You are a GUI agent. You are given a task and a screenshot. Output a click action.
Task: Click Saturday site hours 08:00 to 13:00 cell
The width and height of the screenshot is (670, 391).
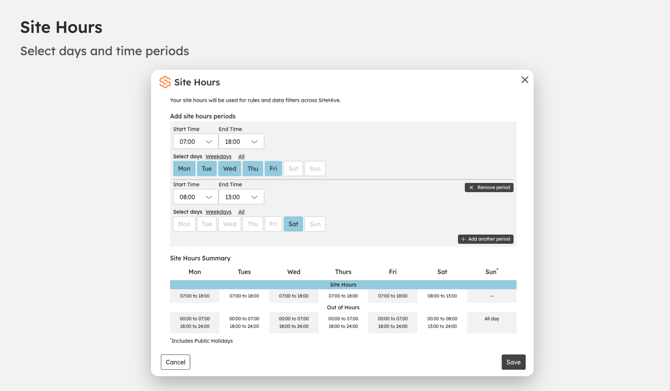tap(442, 296)
